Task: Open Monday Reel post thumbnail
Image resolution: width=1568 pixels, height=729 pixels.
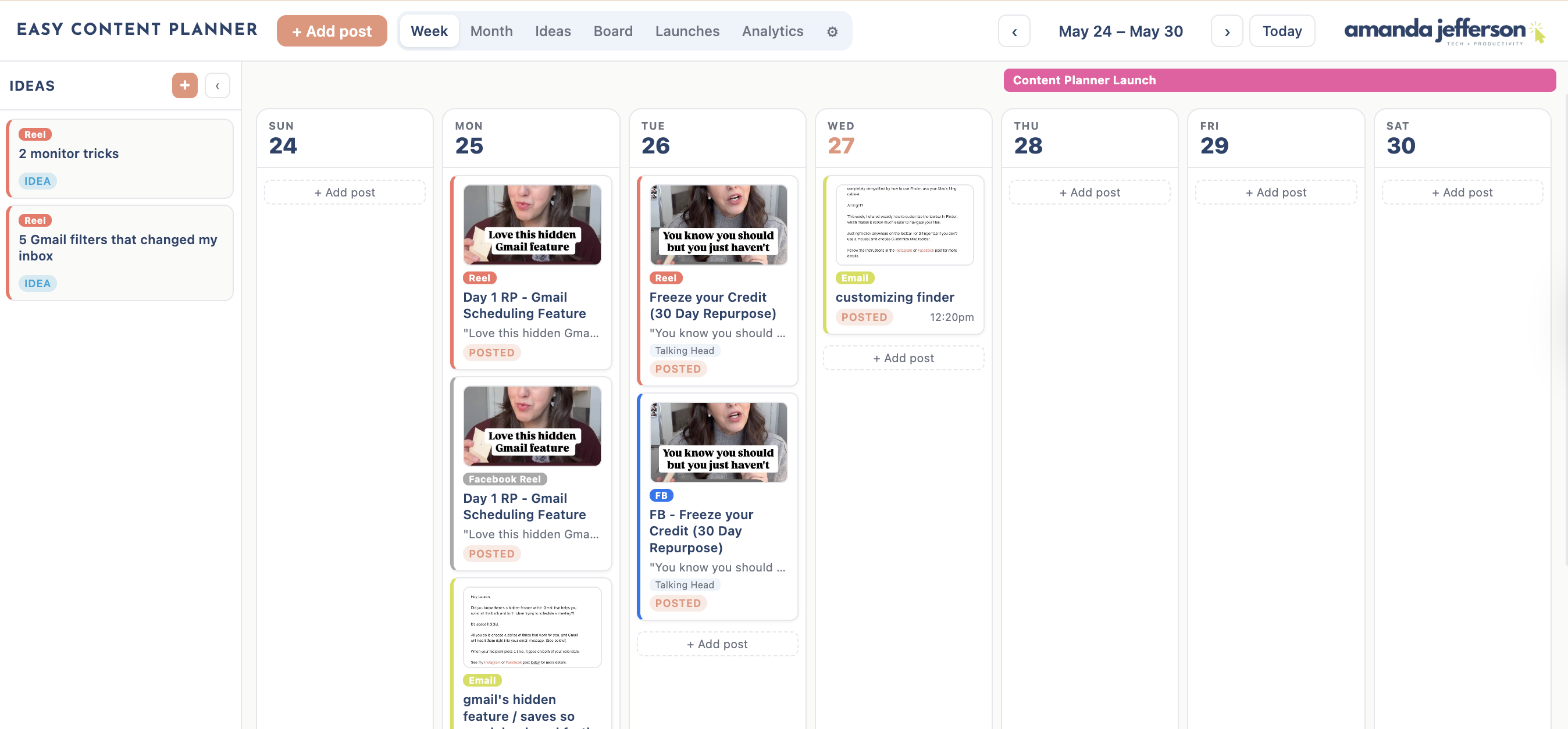Action: (x=532, y=224)
